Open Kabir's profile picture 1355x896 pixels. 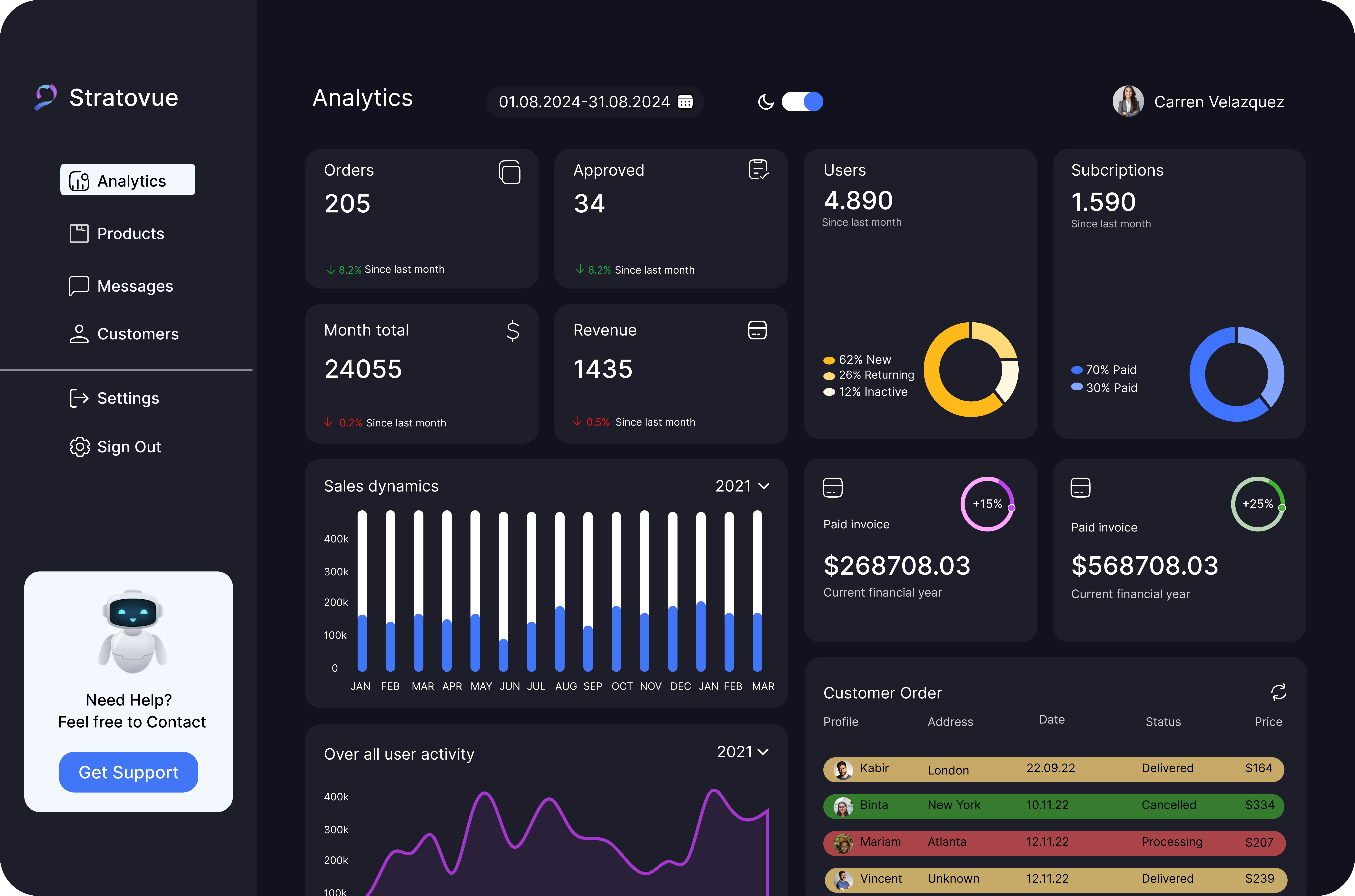(843, 770)
